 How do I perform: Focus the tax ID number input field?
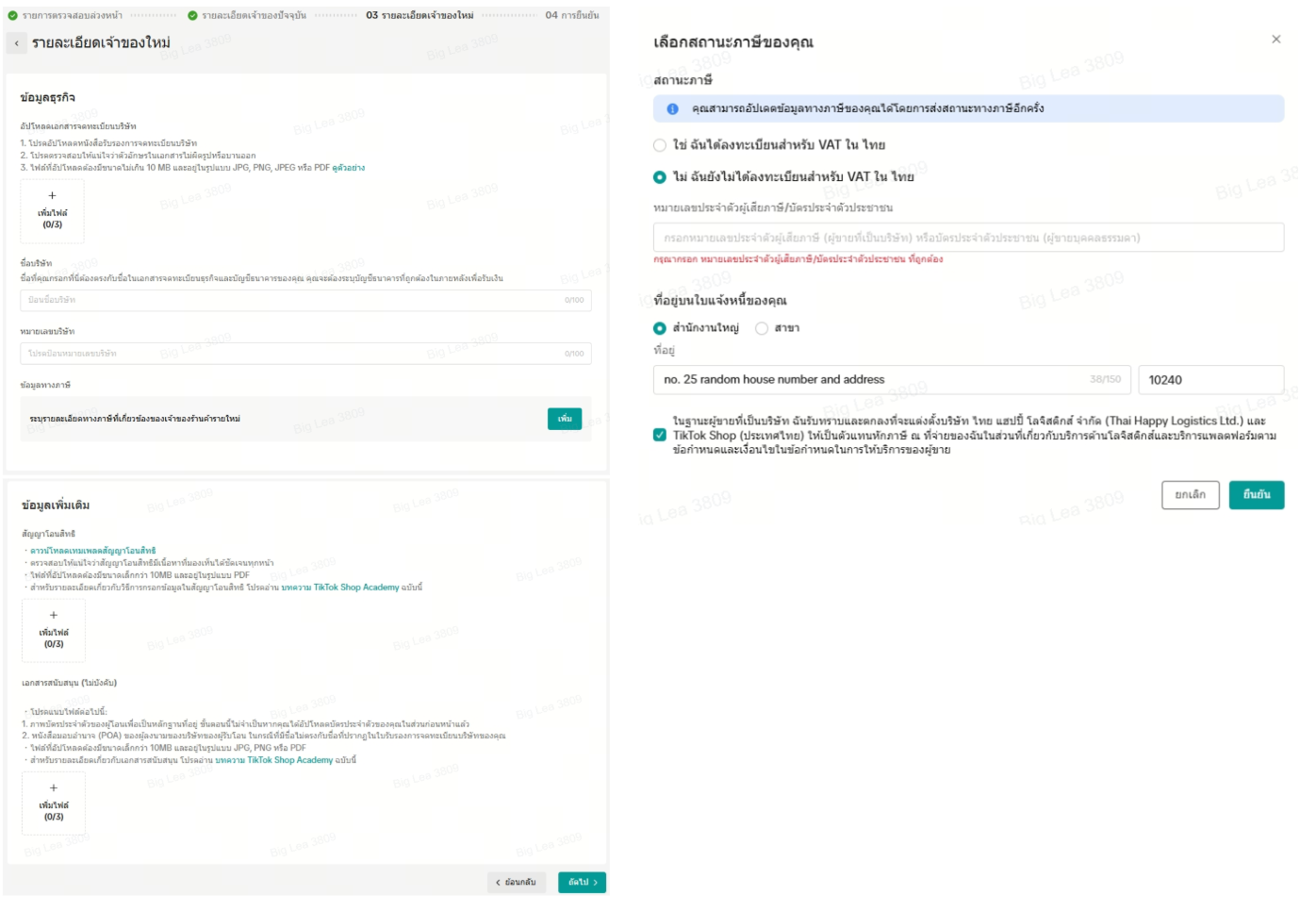967,239
